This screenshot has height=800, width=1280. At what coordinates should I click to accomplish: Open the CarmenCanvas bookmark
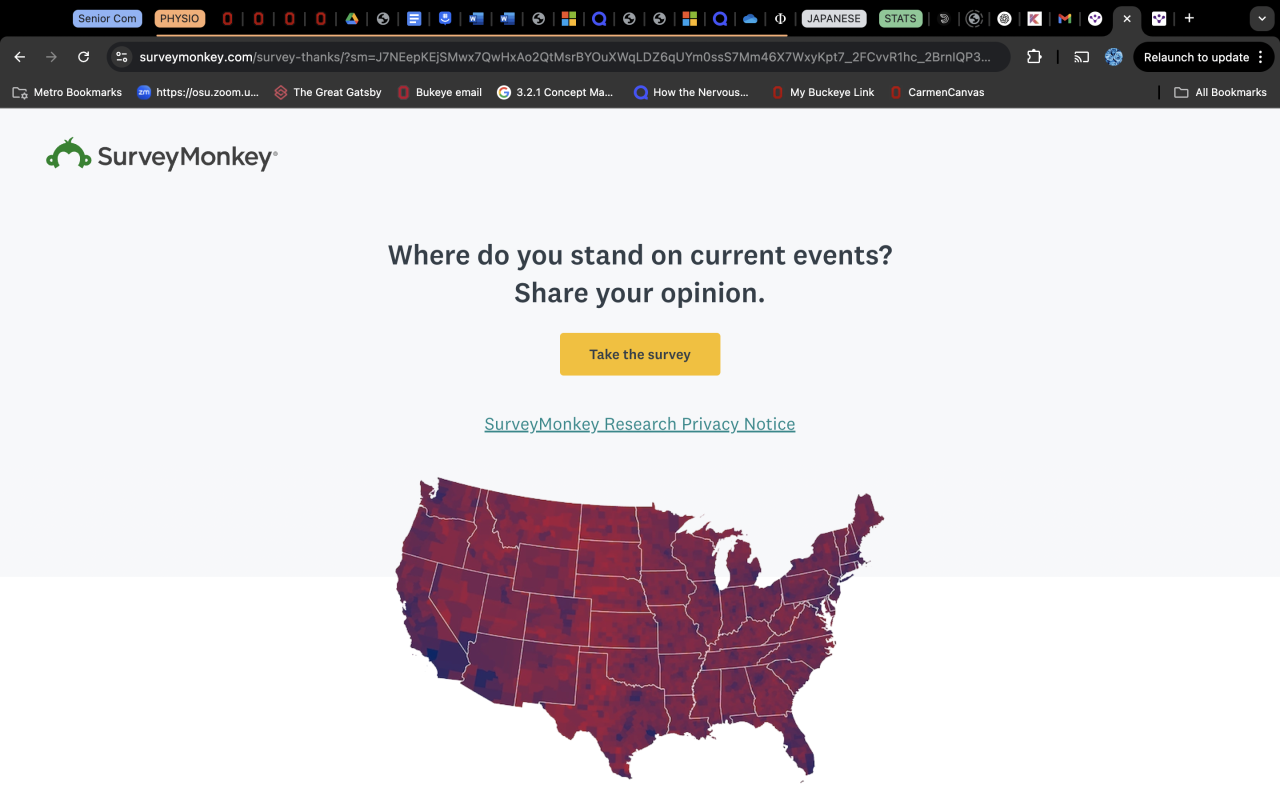pos(937,92)
